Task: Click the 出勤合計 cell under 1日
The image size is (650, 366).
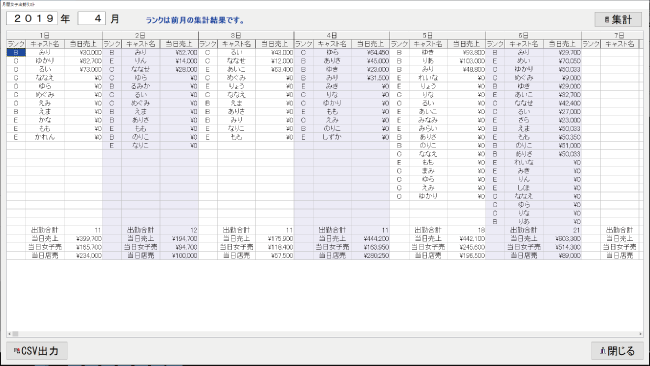Action: tap(45, 230)
